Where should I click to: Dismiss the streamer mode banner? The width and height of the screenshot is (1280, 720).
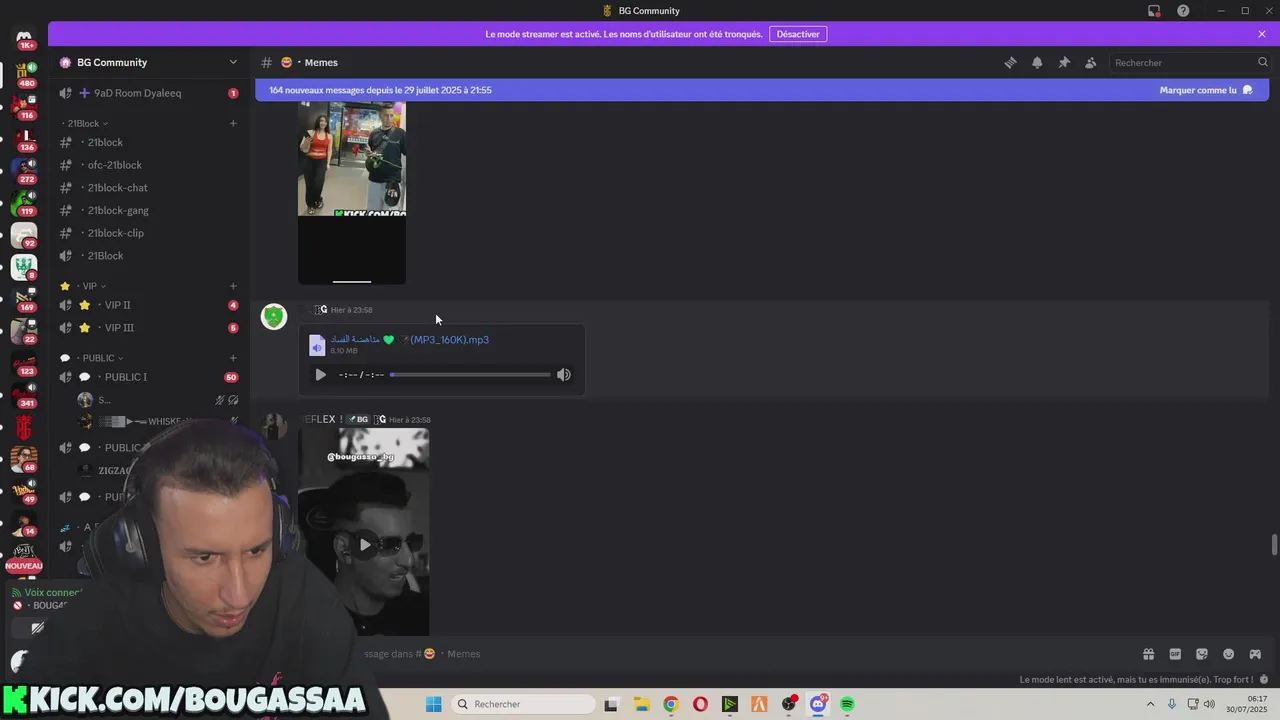tap(1262, 34)
